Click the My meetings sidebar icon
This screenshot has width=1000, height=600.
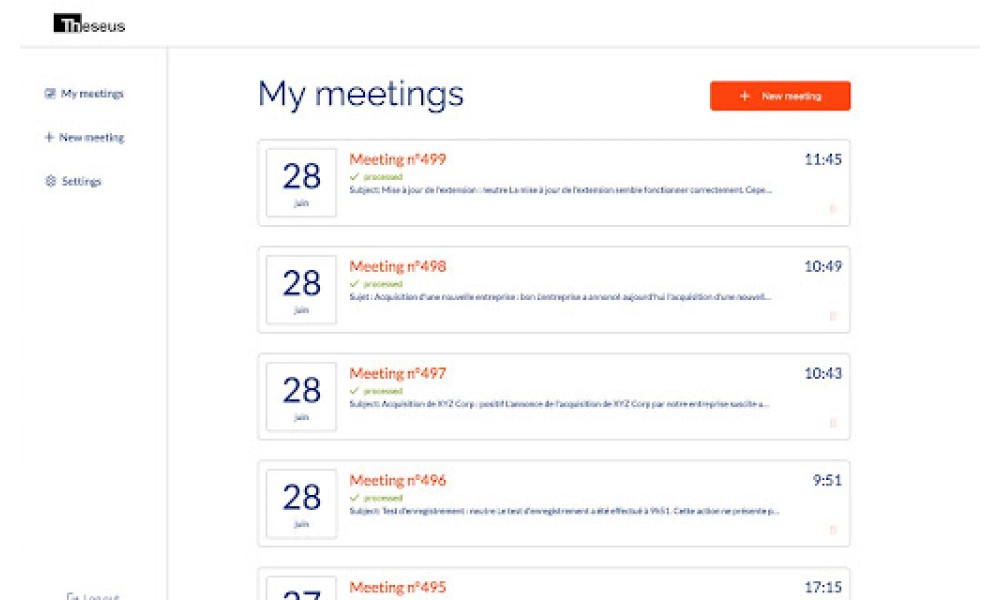pyautogui.click(x=50, y=94)
